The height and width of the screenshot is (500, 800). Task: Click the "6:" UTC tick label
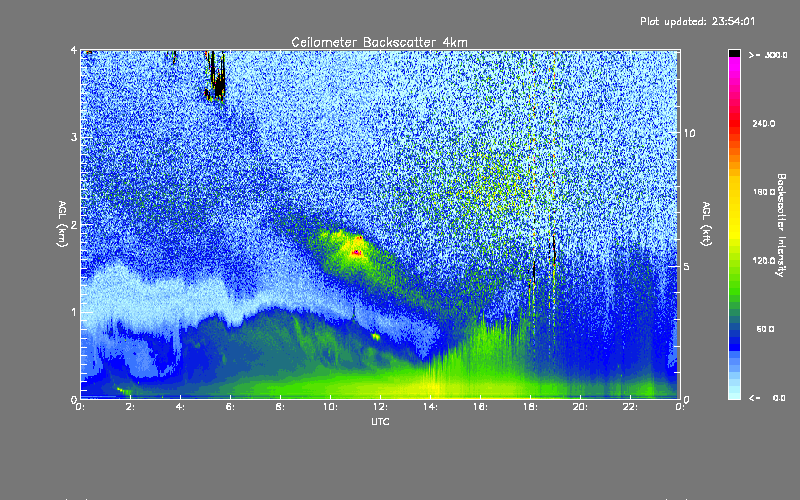(230, 407)
